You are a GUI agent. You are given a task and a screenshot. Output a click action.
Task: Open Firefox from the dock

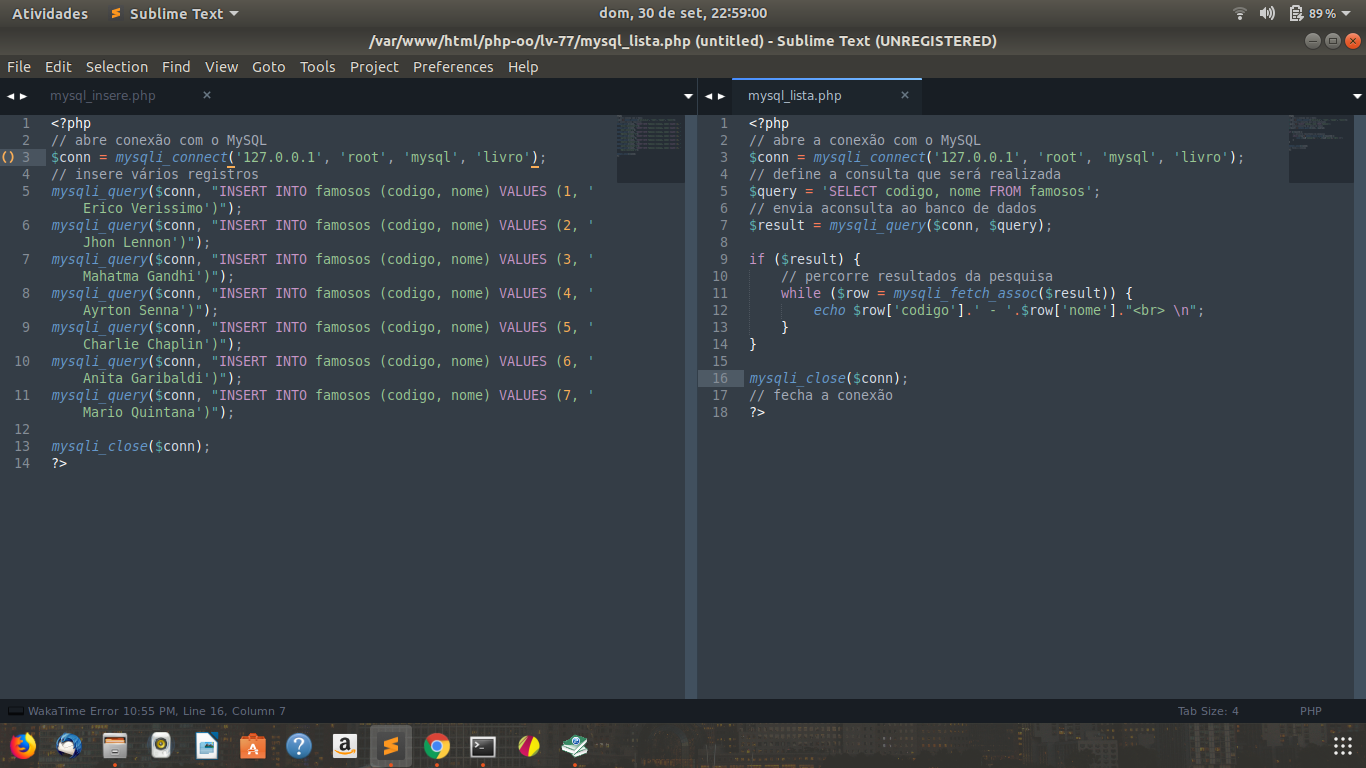(x=22, y=746)
